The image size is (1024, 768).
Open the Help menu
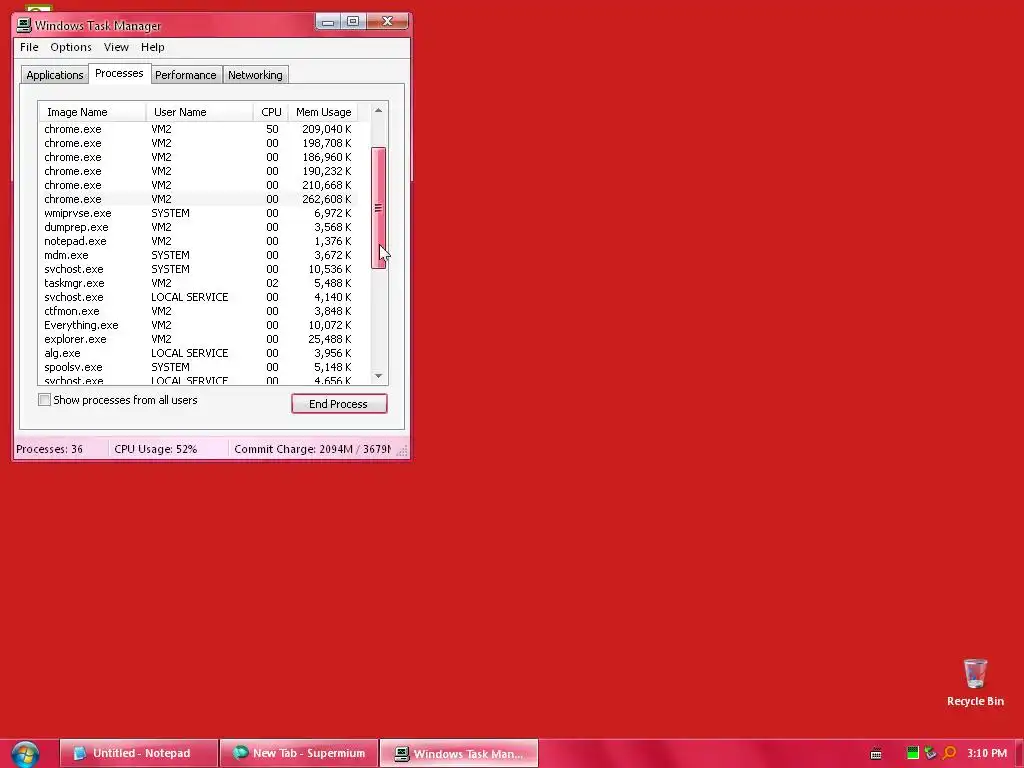152,47
